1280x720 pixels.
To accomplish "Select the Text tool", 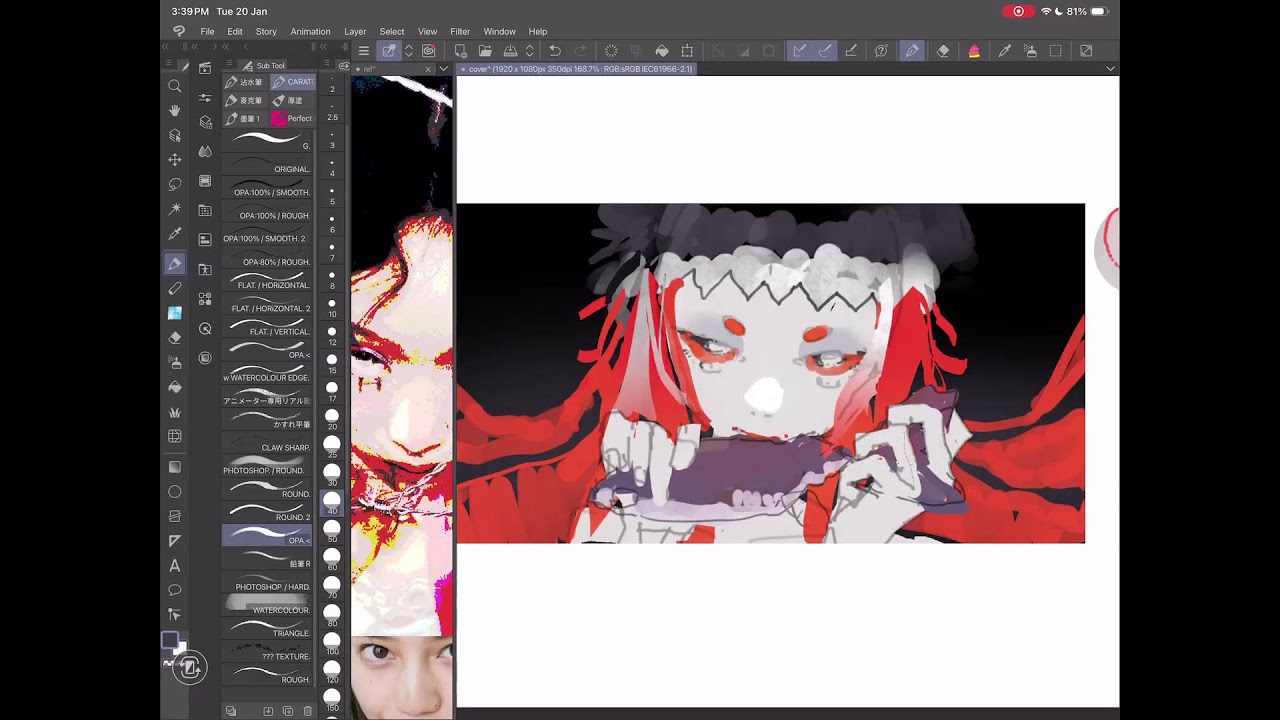I will tap(174, 566).
